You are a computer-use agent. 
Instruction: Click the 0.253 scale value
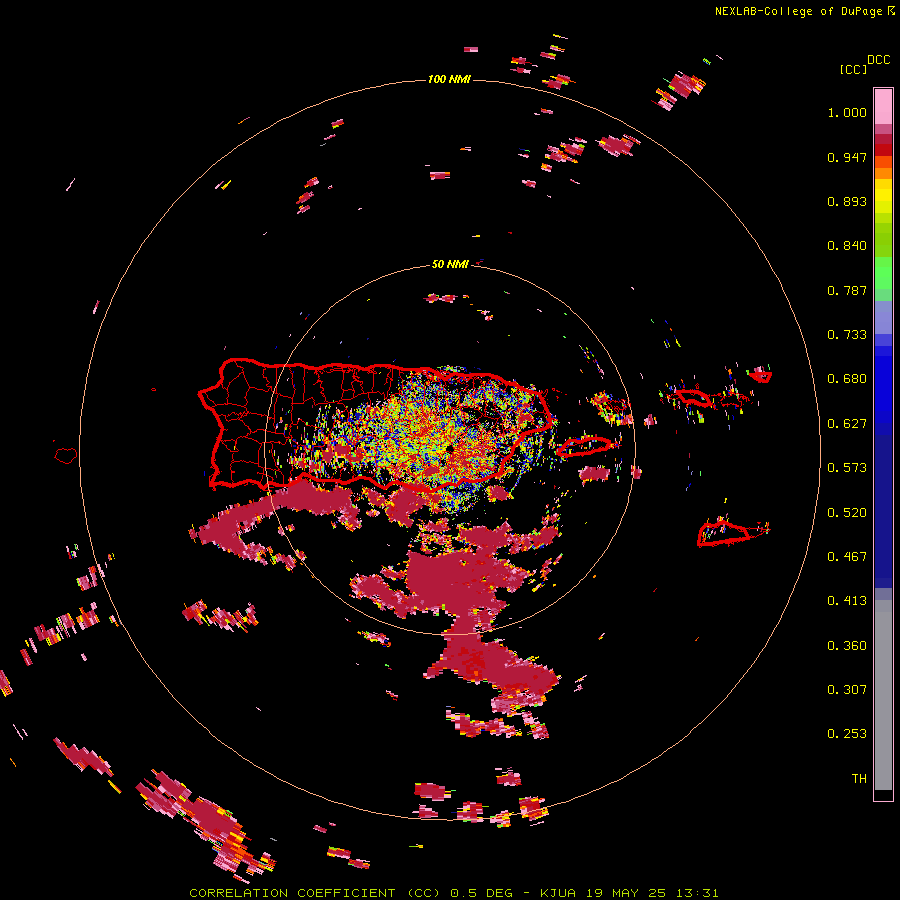coord(847,734)
